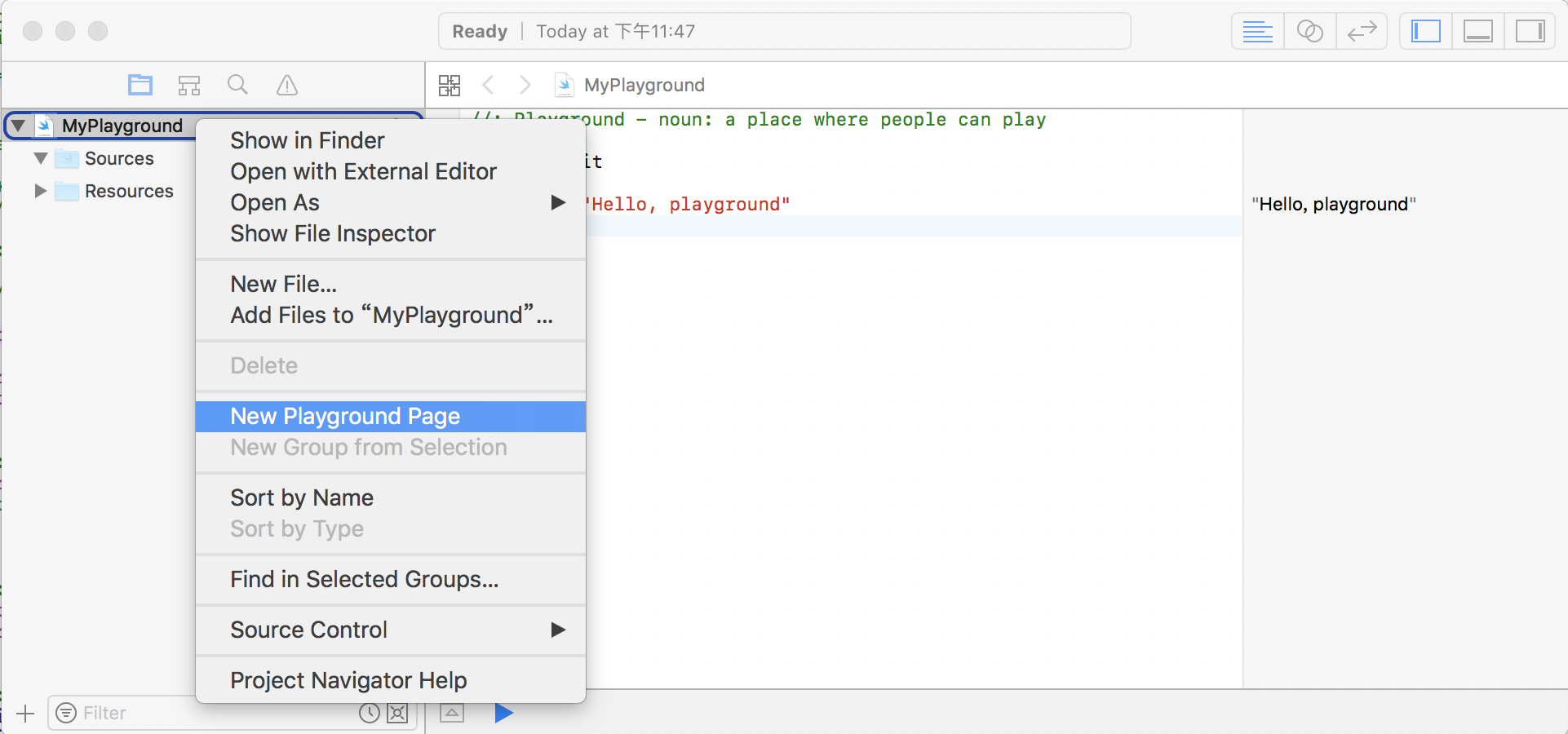Viewport: 1568px width, 734px height.
Task: Choose Show File Inspector
Action: 391,233
